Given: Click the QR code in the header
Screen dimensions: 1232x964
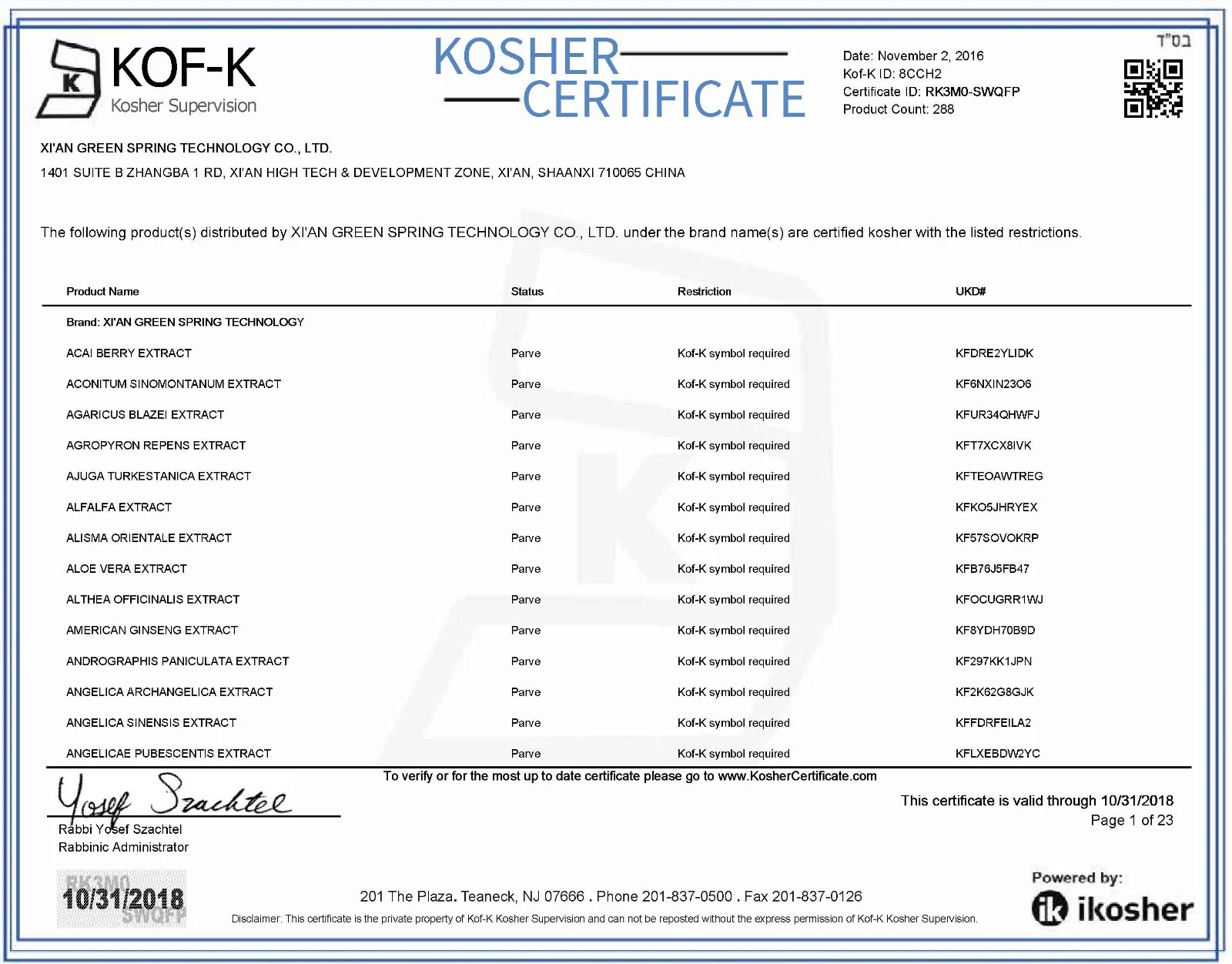Looking at the screenshot, I should coord(1153,89).
